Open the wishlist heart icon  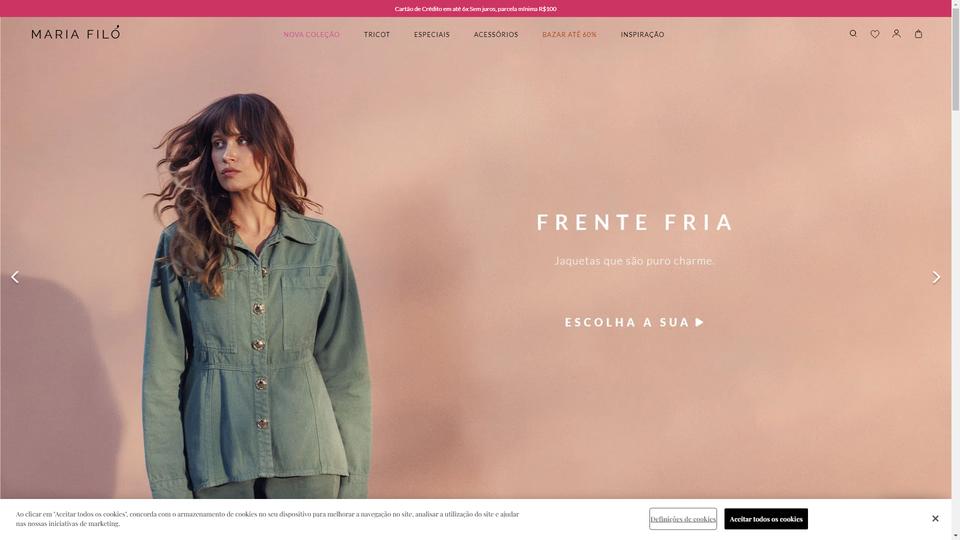(x=875, y=34)
